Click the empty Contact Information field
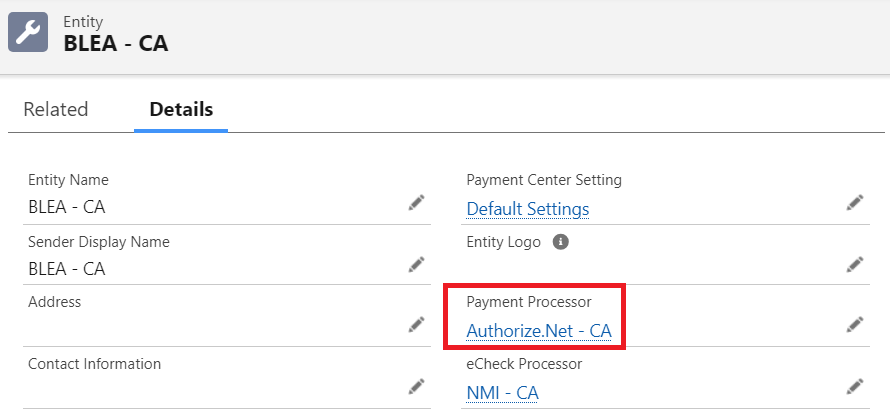The image size is (890, 416). click(200, 388)
